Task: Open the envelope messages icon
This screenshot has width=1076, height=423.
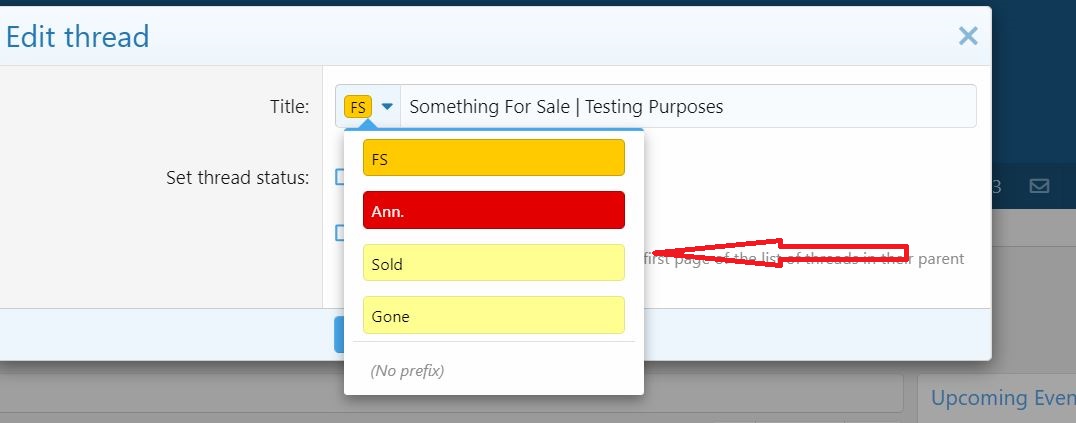Action: click(1039, 186)
